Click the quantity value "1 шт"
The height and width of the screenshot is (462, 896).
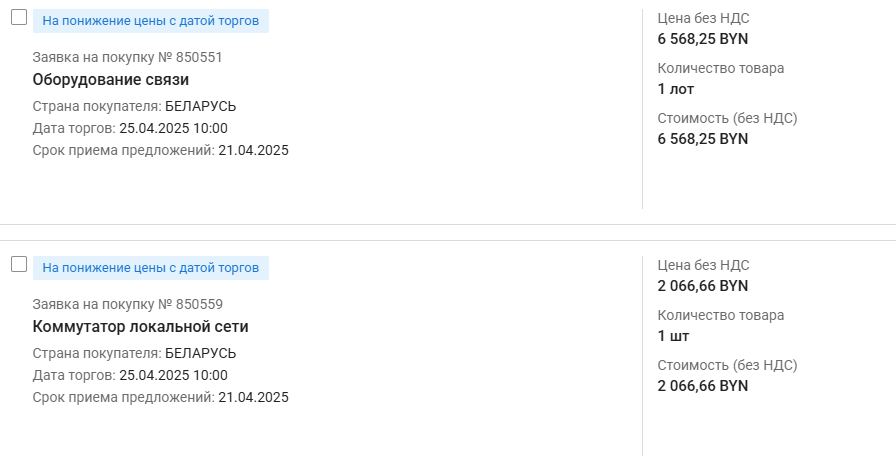click(674, 336)
